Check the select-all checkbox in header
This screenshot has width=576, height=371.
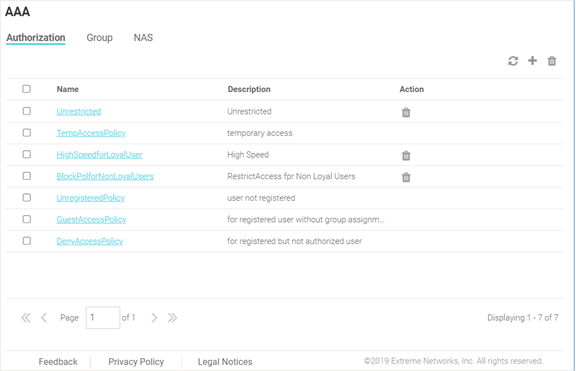coord(26,89)
